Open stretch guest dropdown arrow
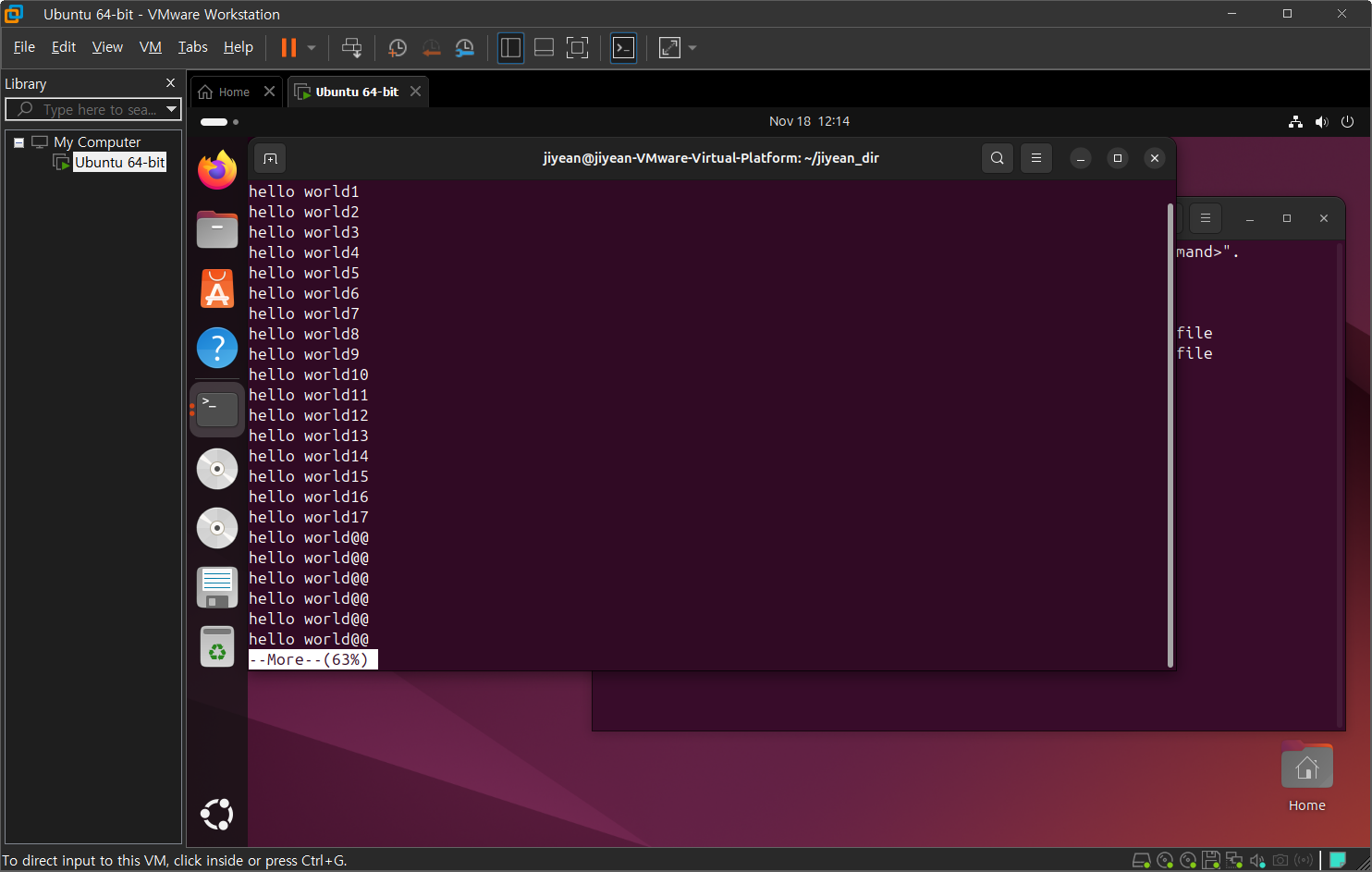Image resolution: width=1372 pixels, height=872 pixels. coord(692,47)
